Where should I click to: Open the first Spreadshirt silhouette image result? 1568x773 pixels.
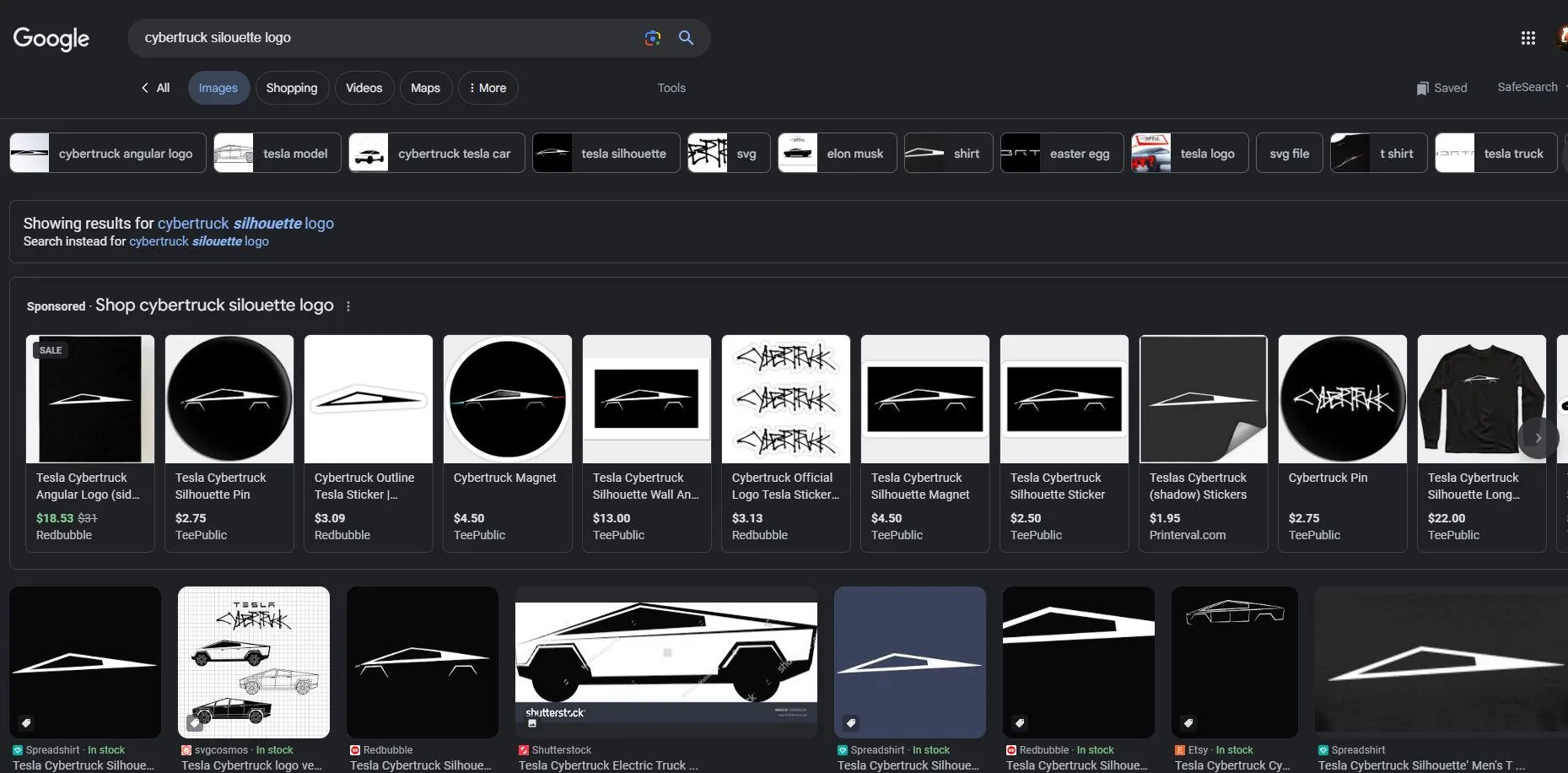click(85, 662)
